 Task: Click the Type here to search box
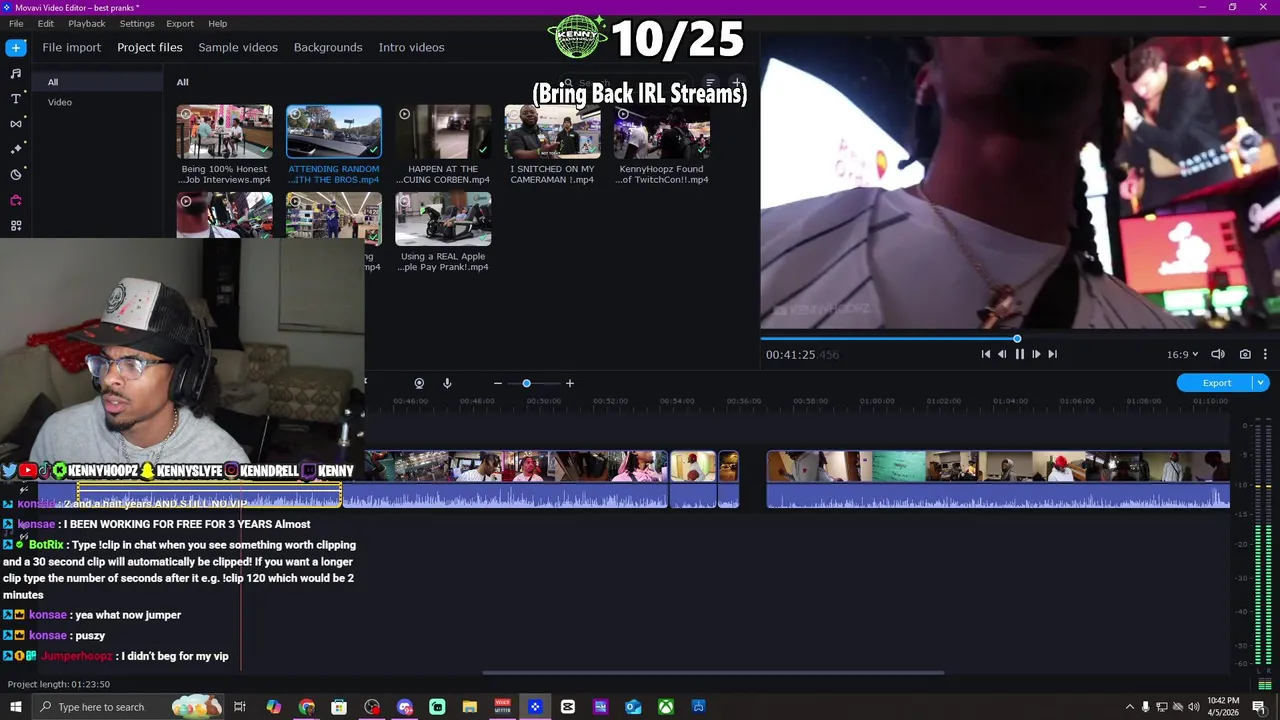tap(127, 707)
